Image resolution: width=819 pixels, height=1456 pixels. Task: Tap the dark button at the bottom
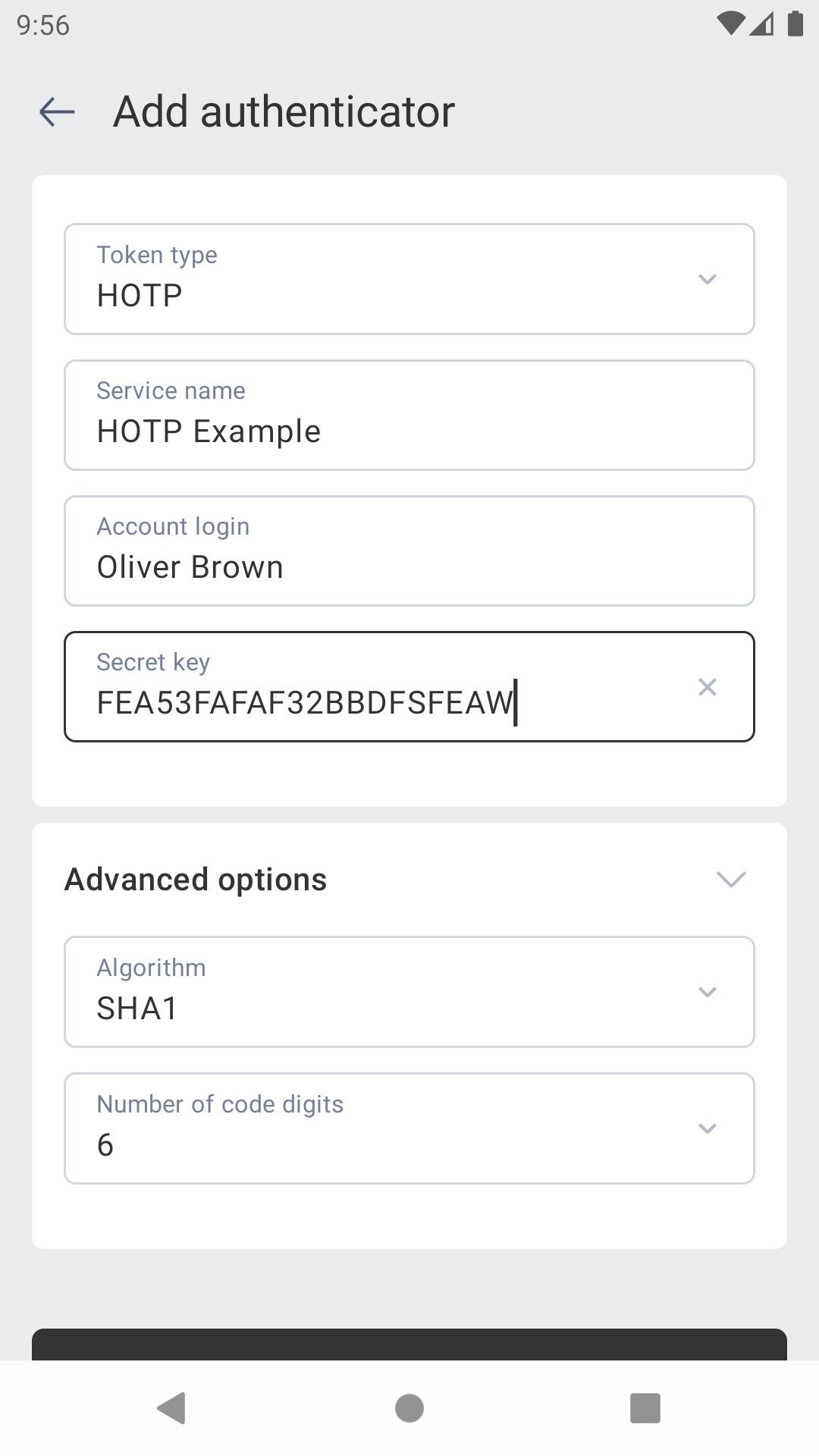[409, 1345]
